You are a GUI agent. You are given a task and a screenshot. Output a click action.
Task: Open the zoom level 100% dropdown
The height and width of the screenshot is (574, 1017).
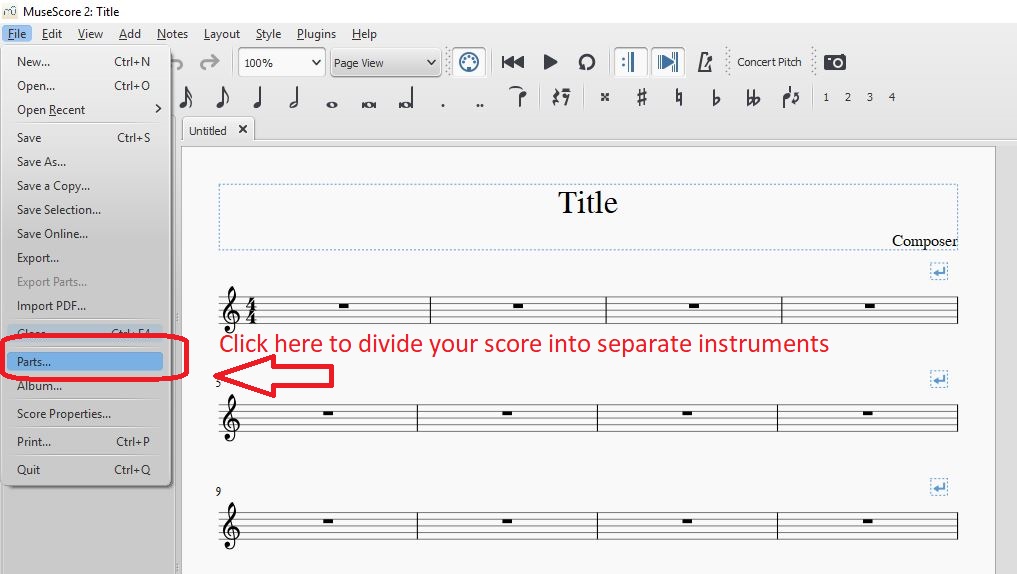[282, 62]
